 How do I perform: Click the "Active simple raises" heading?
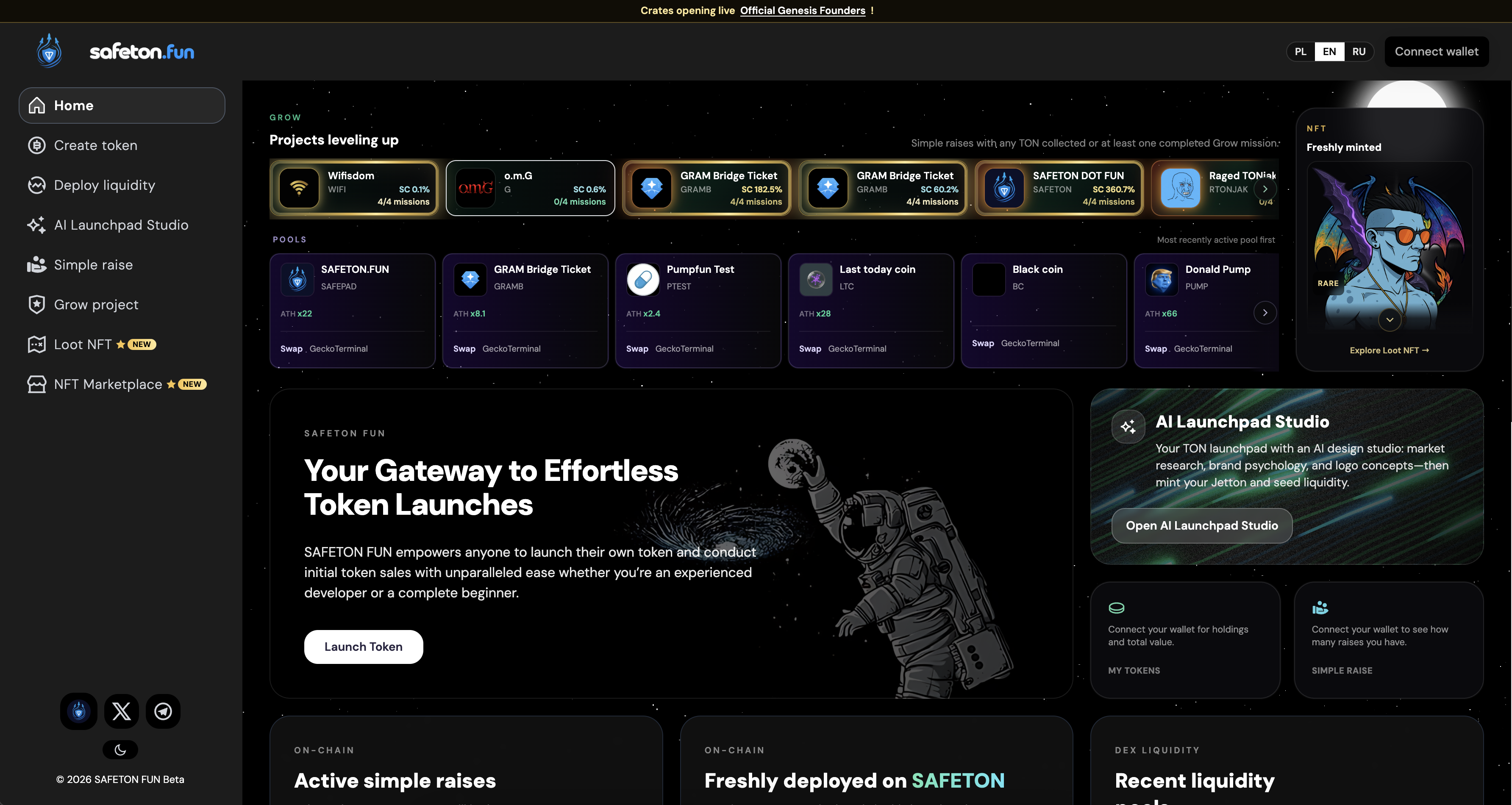point(395,781)
